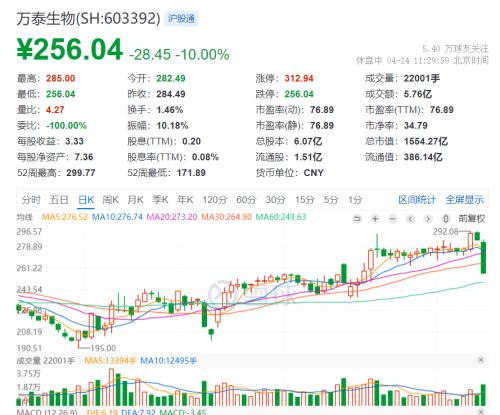Viewport: 500px width, 415px height.
Task: Click the 涨停 value 312.94
Action: [299, 79]
